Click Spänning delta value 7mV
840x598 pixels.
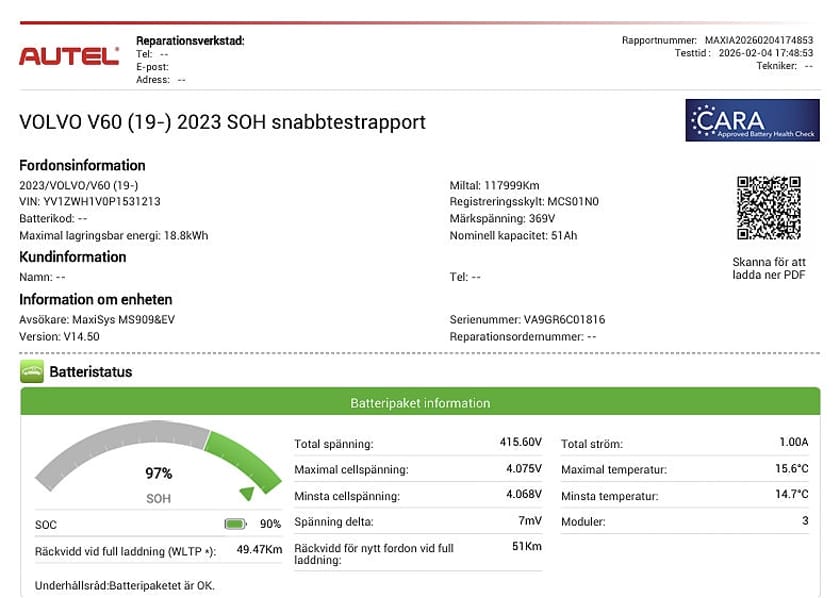(530, 520)
